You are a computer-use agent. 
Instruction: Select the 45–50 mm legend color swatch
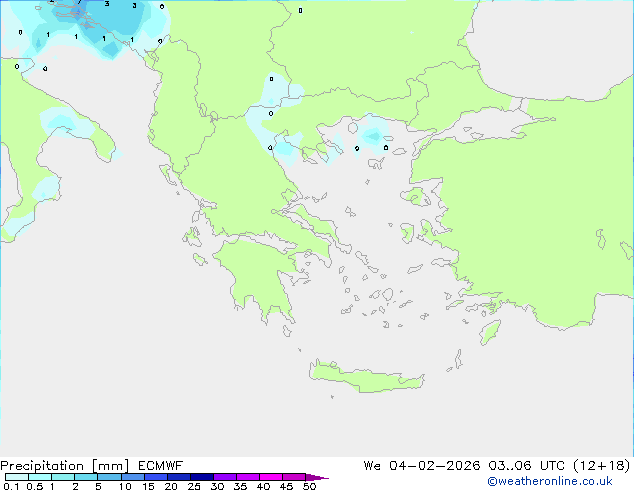[294, 477]
